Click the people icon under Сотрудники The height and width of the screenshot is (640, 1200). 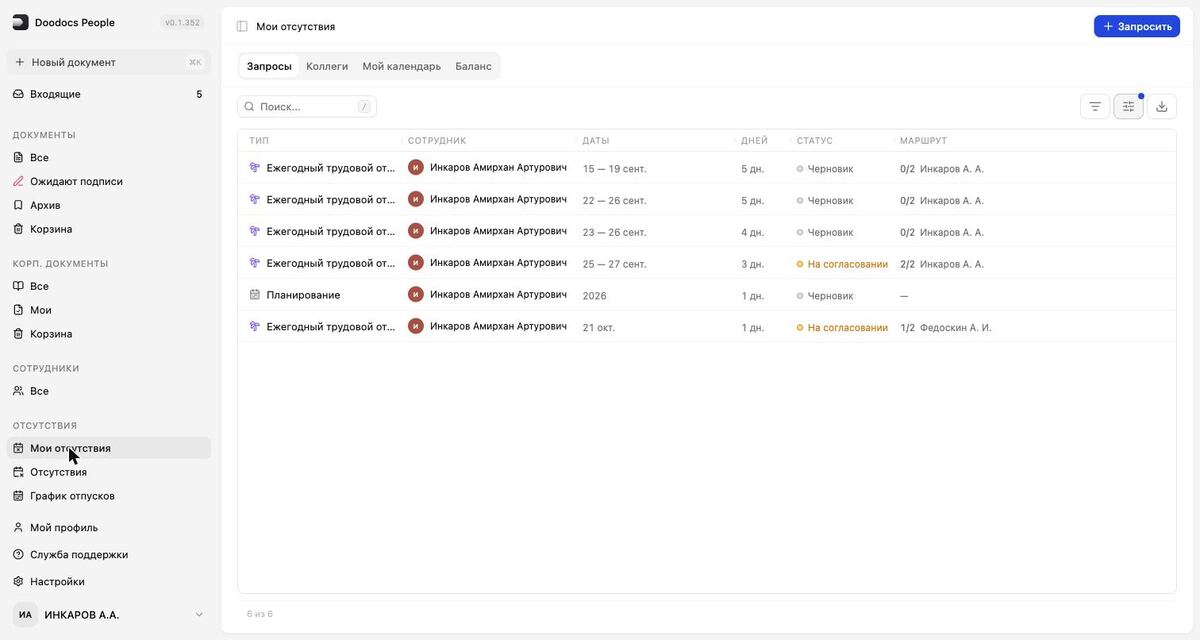[x=18, y=391]
